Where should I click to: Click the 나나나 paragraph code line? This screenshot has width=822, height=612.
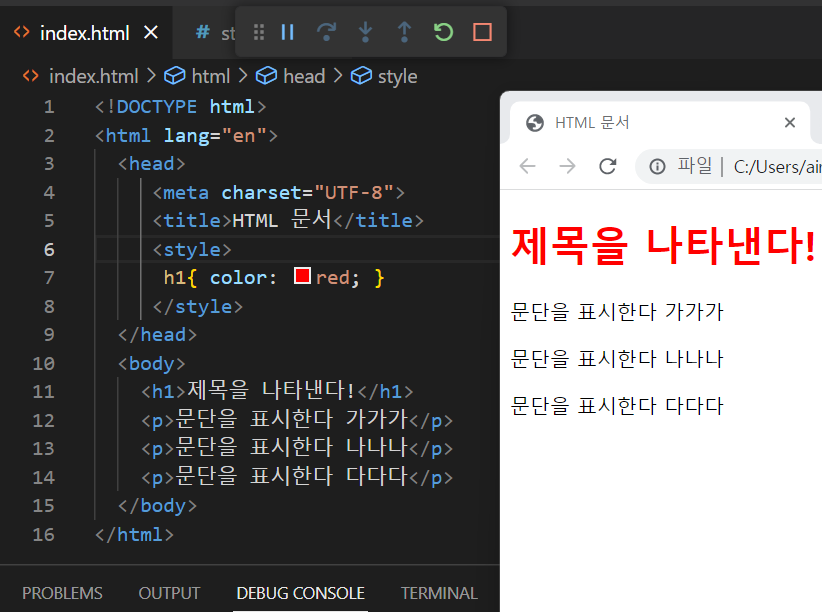click(x=297, y=448)
